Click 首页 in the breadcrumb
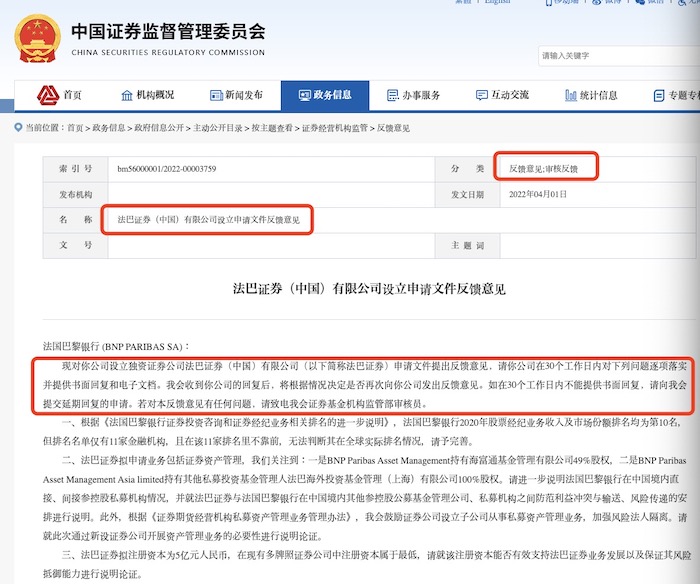This screenshot has height=584, width=700. tap(75, 128)
